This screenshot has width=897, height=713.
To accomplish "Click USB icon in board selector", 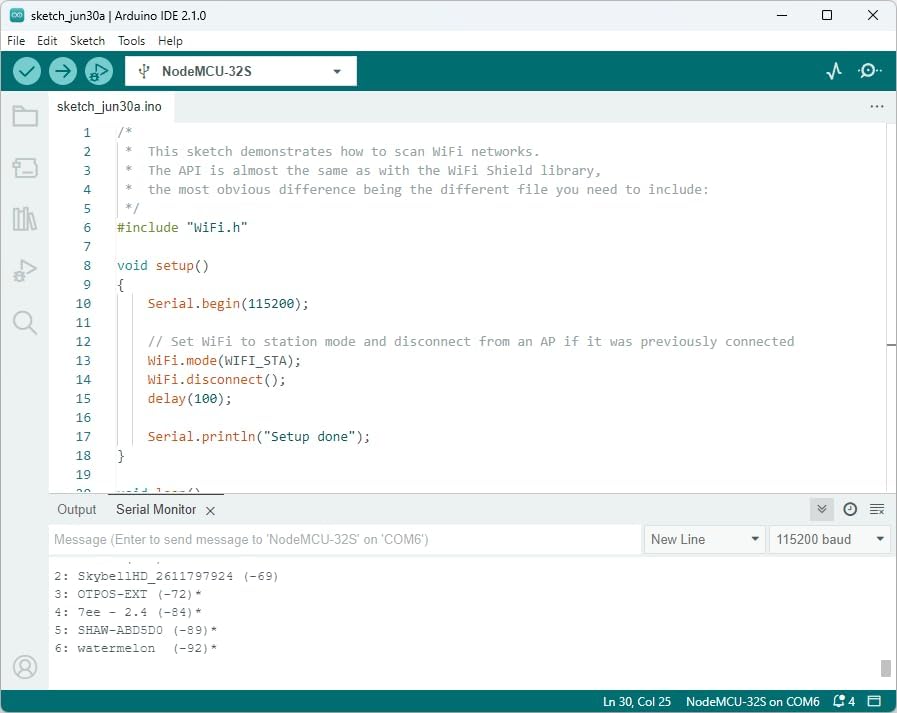I will tap(144, 71).
